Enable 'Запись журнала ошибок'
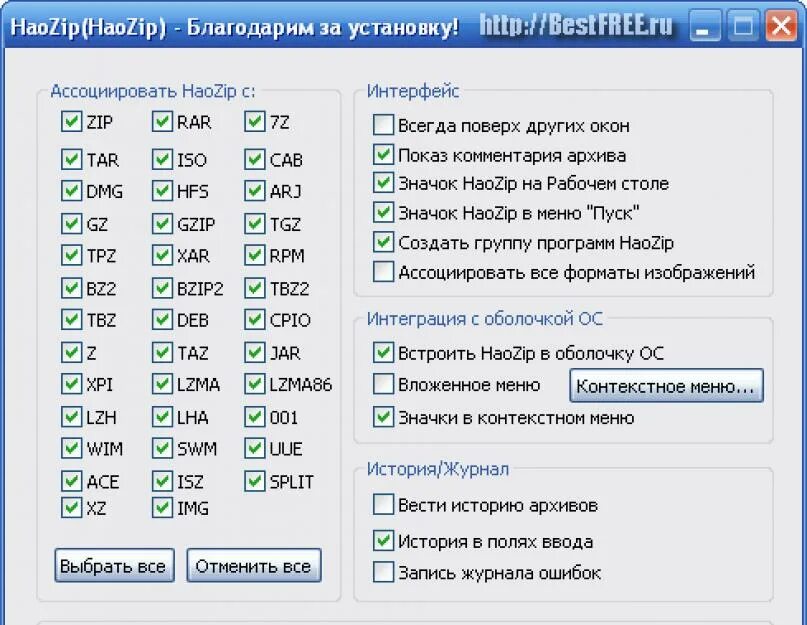The image size is (807, 625). (383, 572)
